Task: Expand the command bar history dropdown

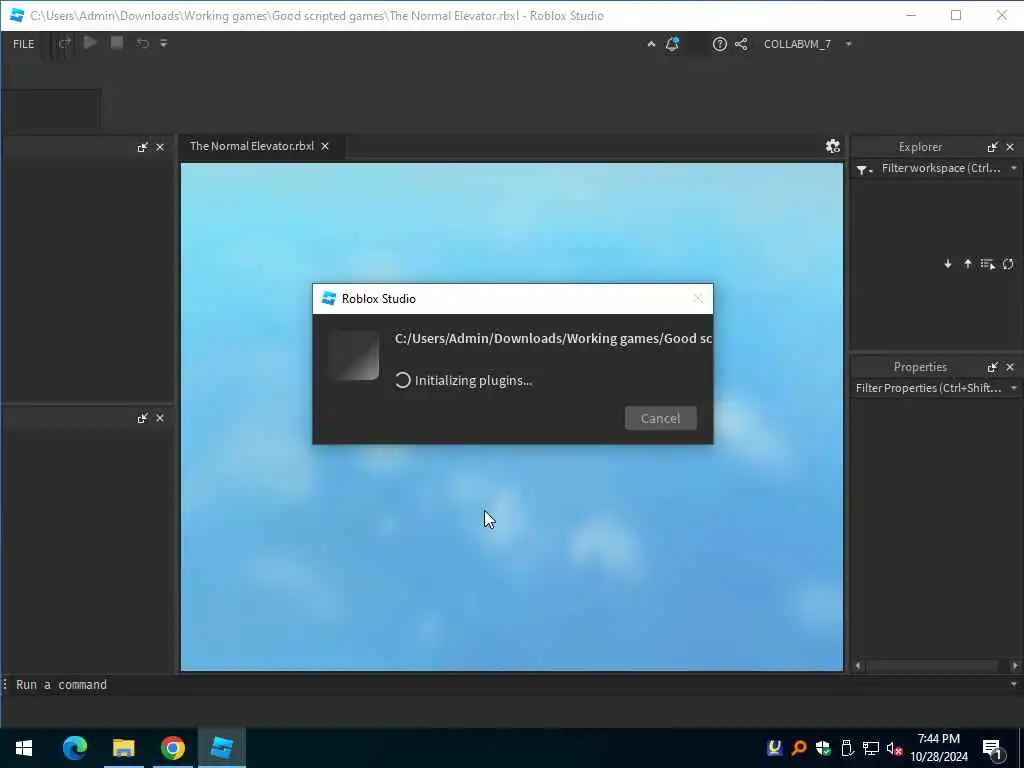Action: (x=1014, y=684)
